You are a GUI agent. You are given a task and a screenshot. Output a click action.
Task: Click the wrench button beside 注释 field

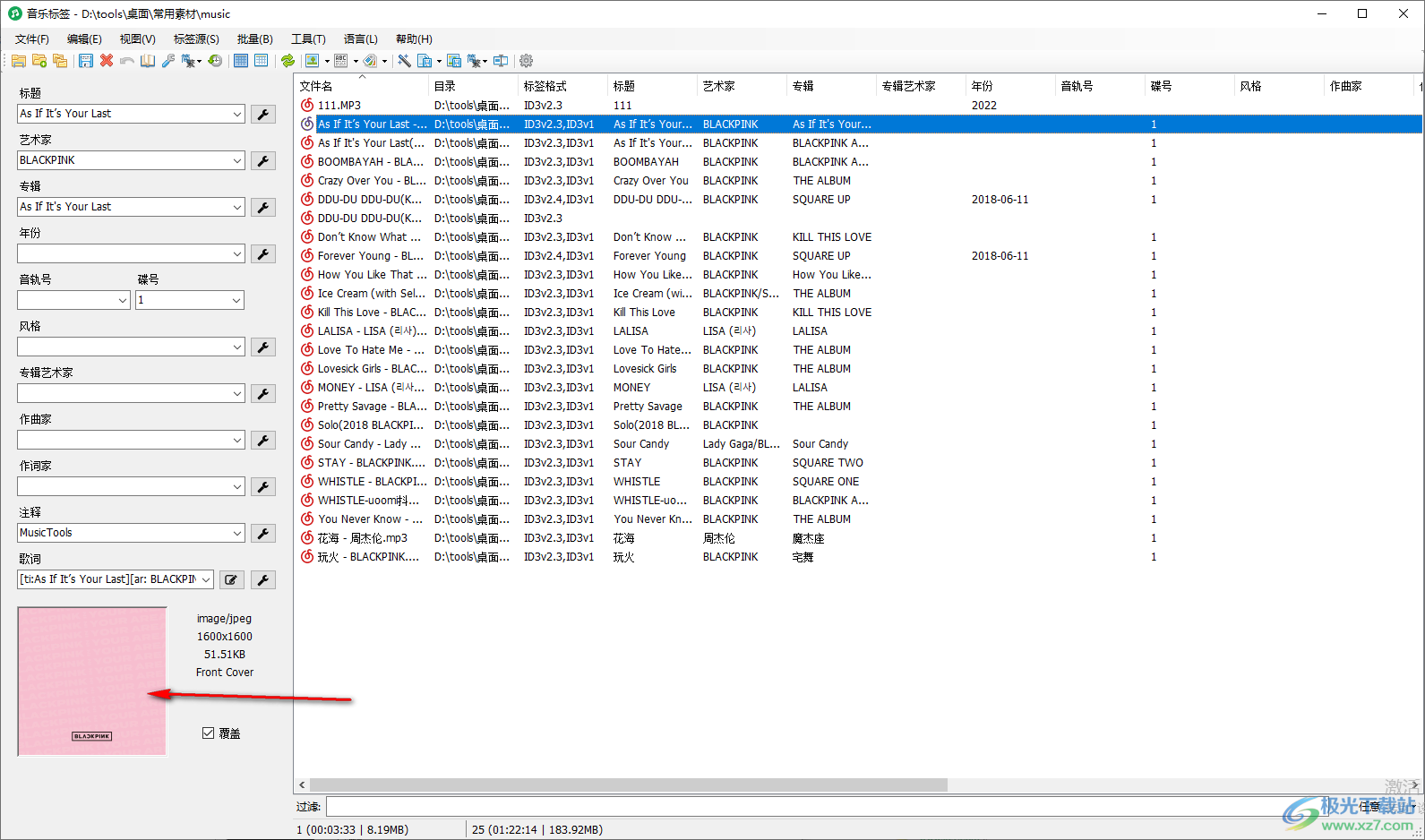coord(263,533)
